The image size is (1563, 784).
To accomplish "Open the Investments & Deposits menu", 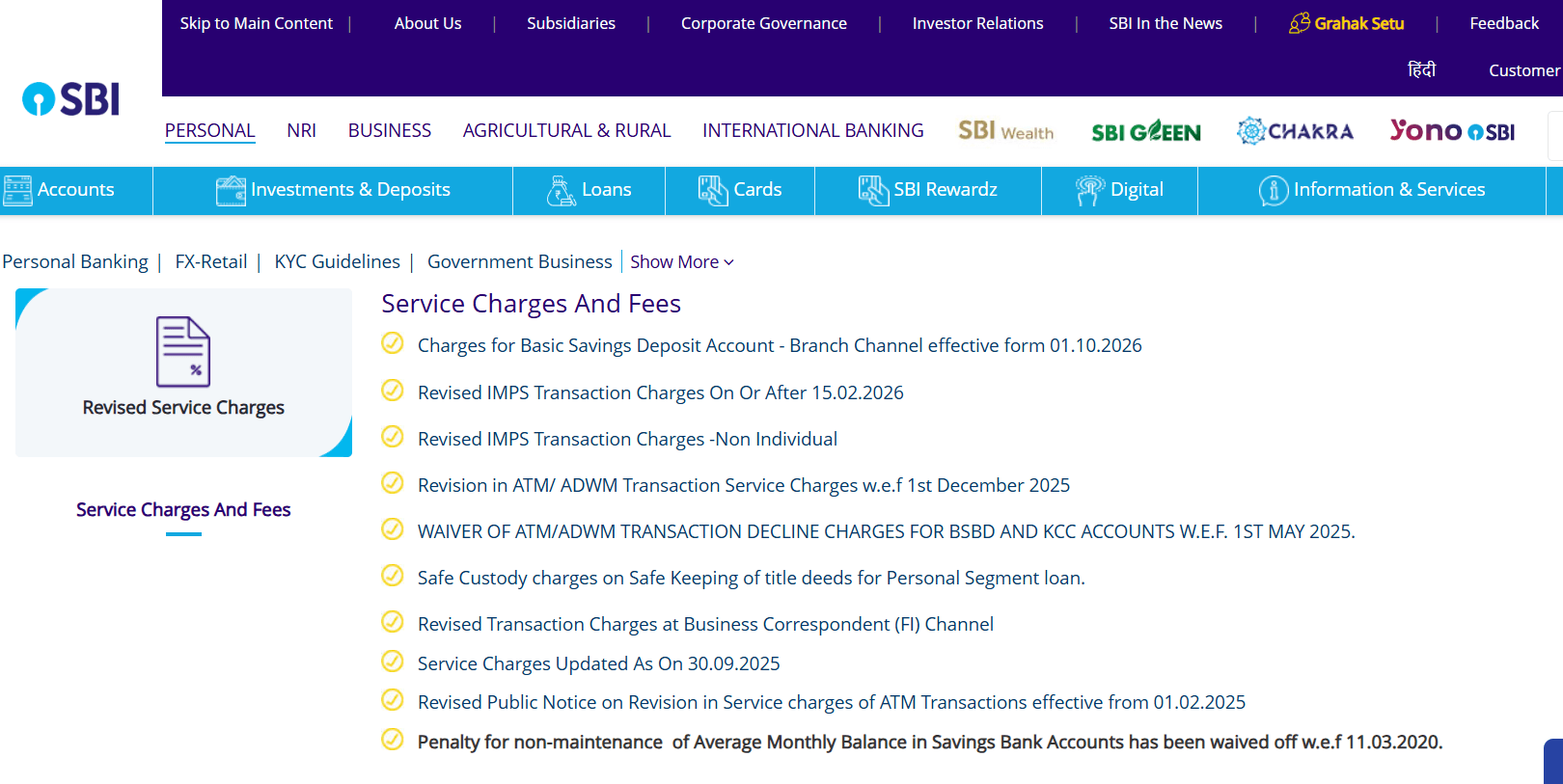I will coord(333,190).
